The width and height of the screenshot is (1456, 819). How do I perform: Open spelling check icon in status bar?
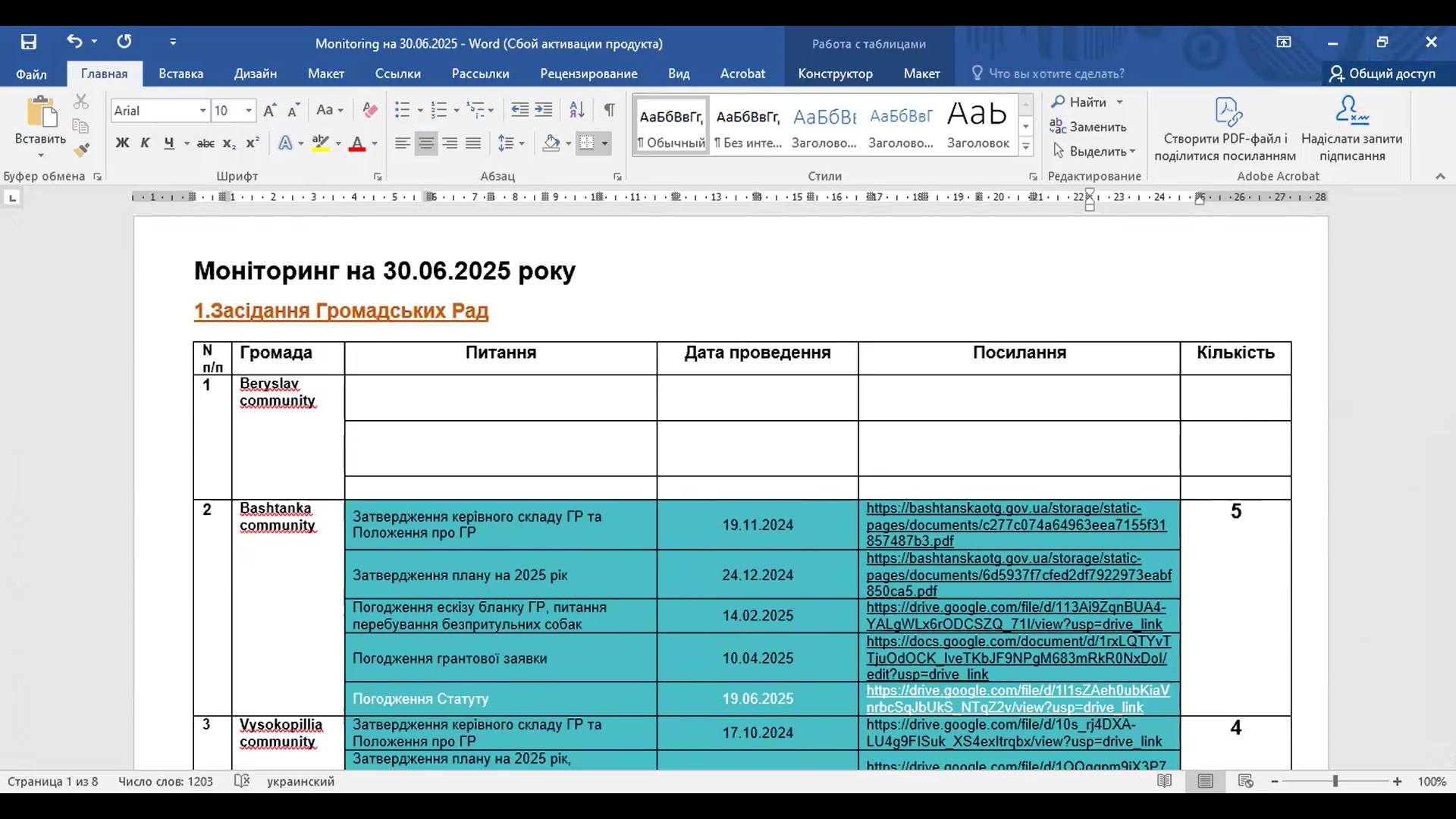[241, 781]
